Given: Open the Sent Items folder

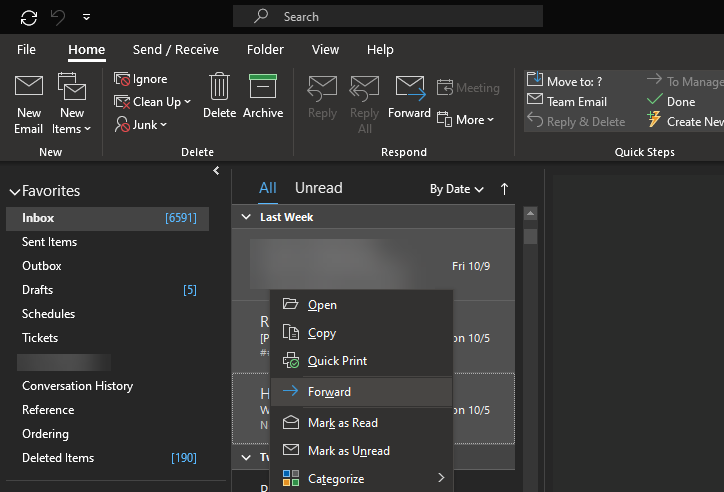Looking at the screenshot, I should pyautogui.click(x=49, y=242).
